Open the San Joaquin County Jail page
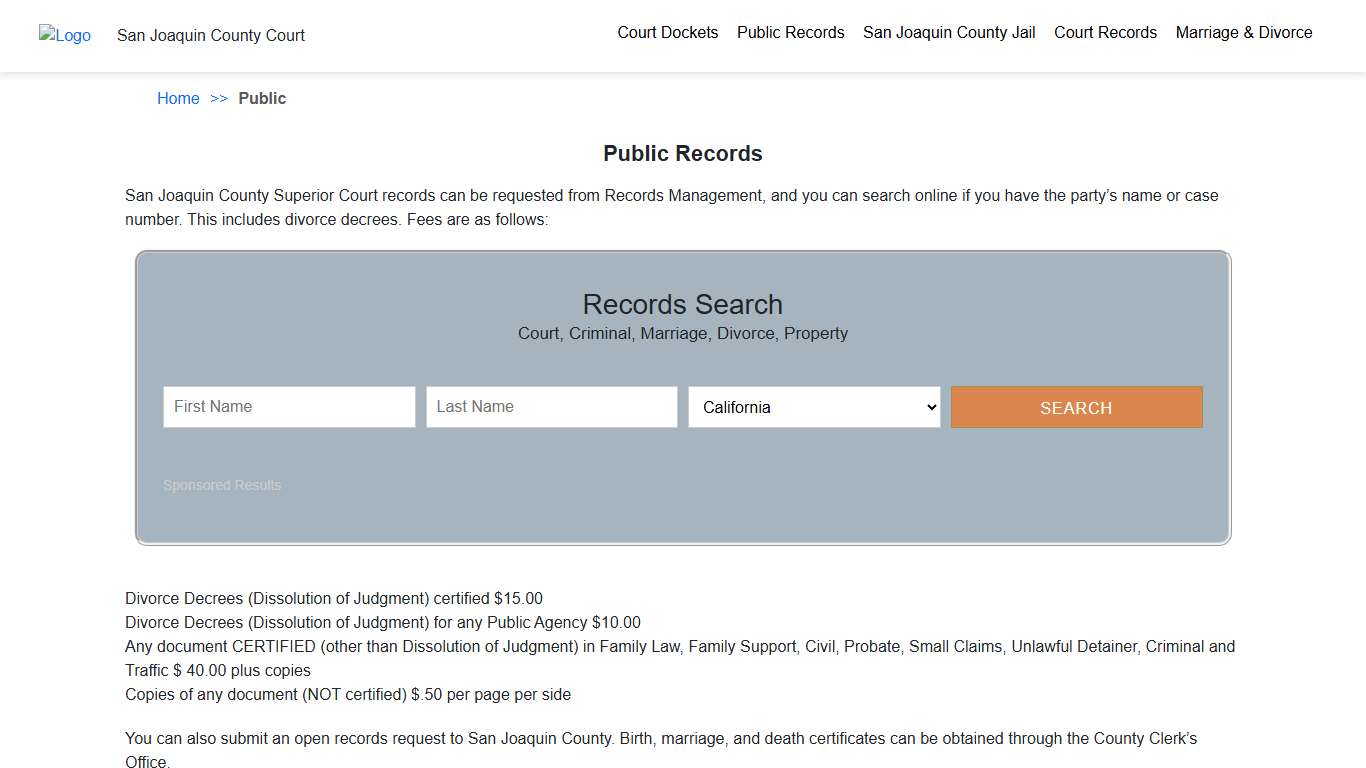1366x768 pixels. click(948, 32)
